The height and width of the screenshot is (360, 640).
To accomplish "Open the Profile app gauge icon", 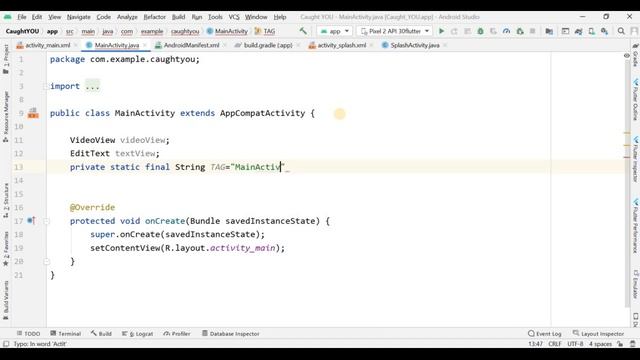I will click(x=507, y=31).
